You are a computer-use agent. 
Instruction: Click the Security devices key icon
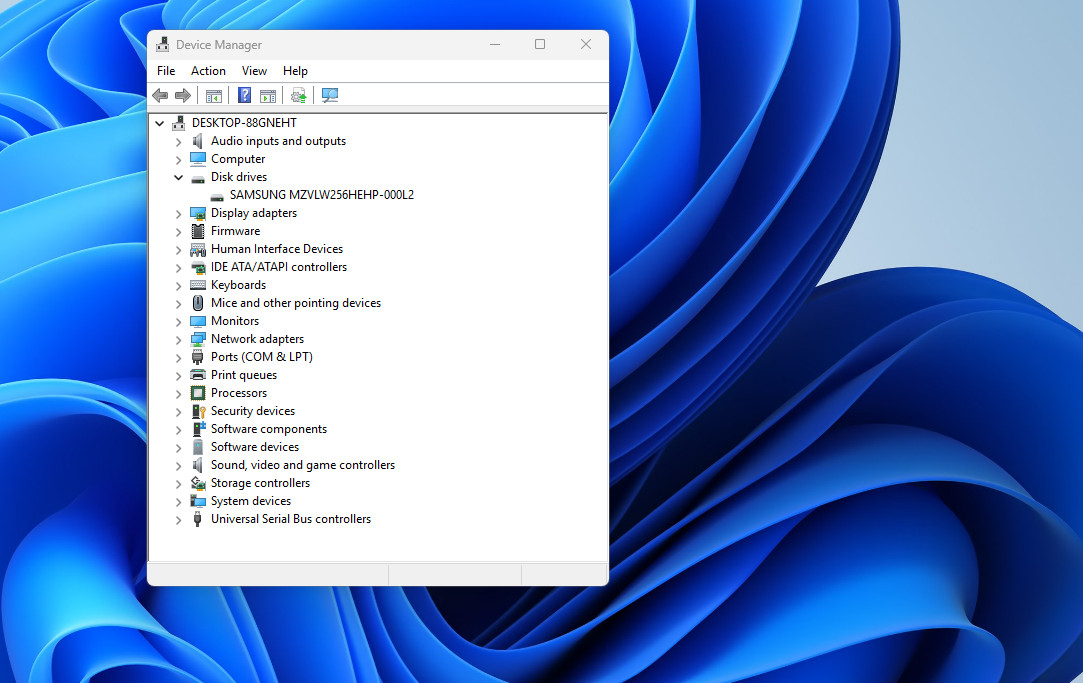[198, 411]
